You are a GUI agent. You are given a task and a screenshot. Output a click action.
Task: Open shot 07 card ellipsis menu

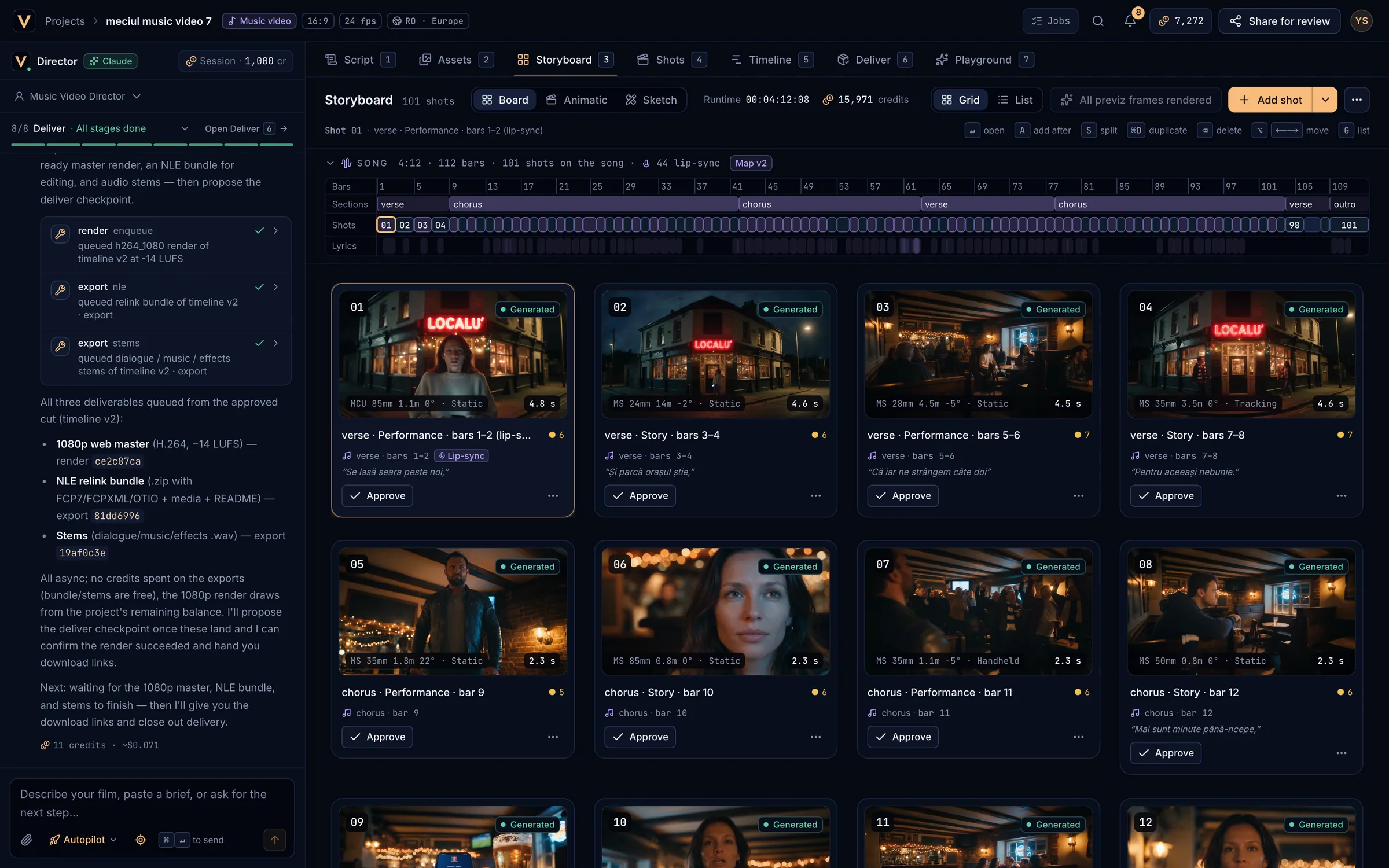tap(1079, 737)
